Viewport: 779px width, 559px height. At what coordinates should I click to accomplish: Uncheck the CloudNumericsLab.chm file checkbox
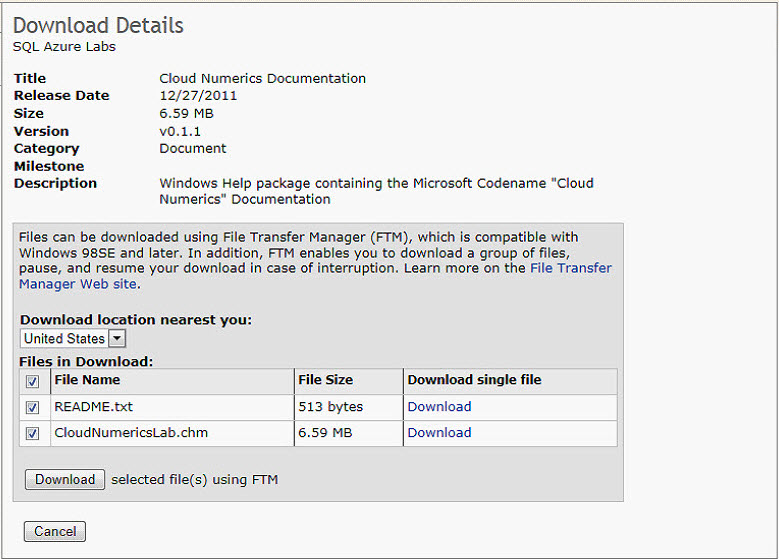coord(32,433)
